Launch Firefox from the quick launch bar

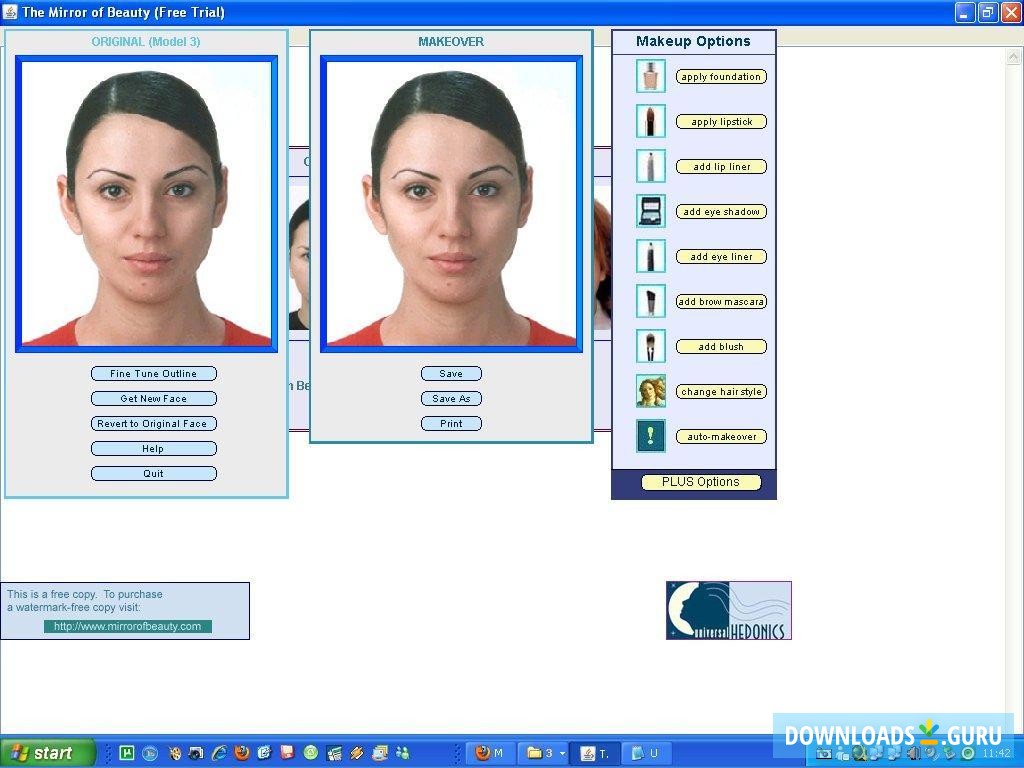242,753
